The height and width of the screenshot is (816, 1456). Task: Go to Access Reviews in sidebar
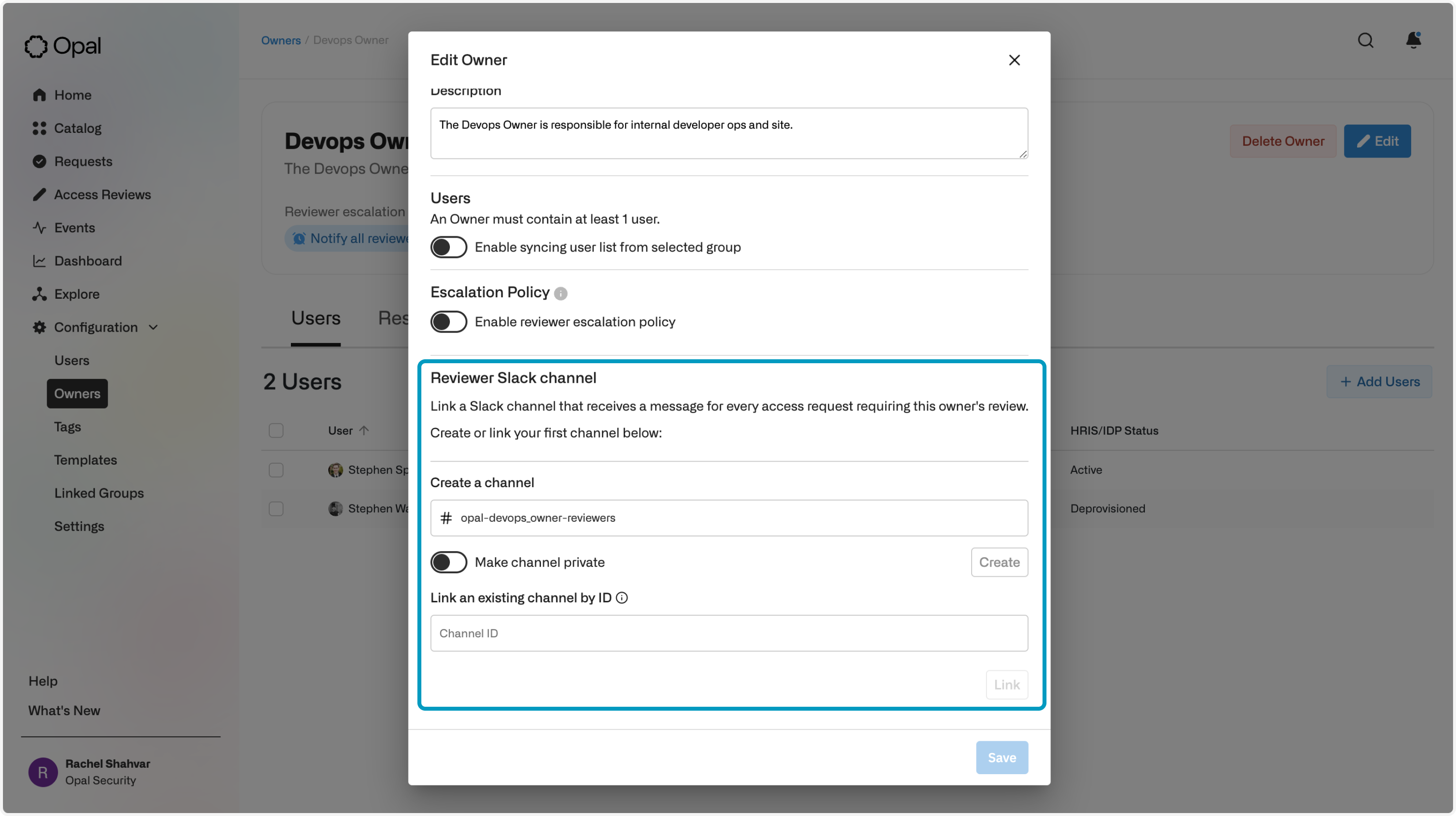[x=102, y=194]
